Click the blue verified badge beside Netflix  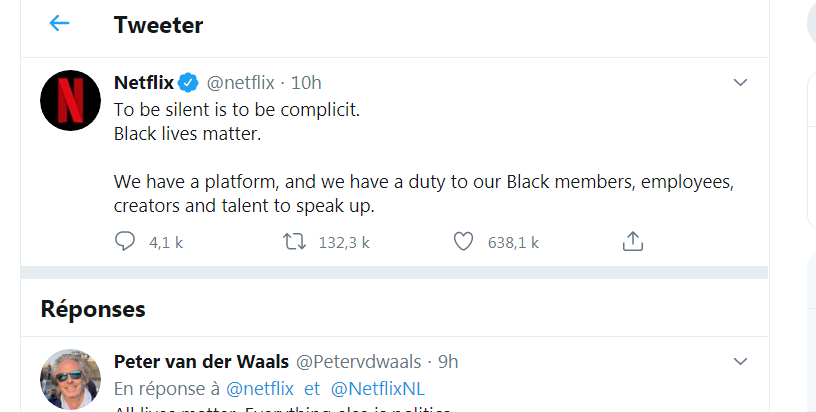(x=189, y=82)
